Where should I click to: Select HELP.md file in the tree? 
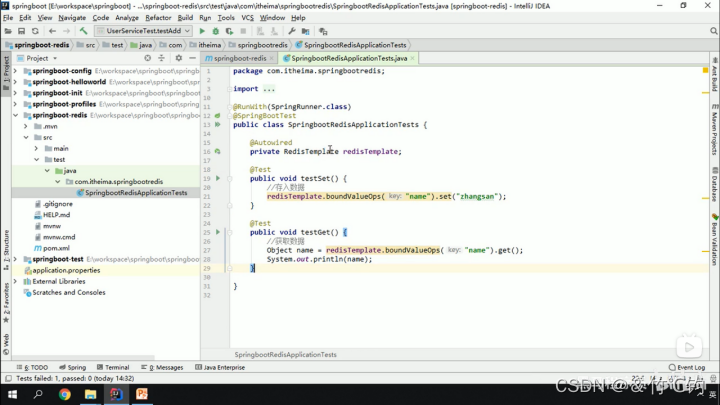tap(52, 215)
